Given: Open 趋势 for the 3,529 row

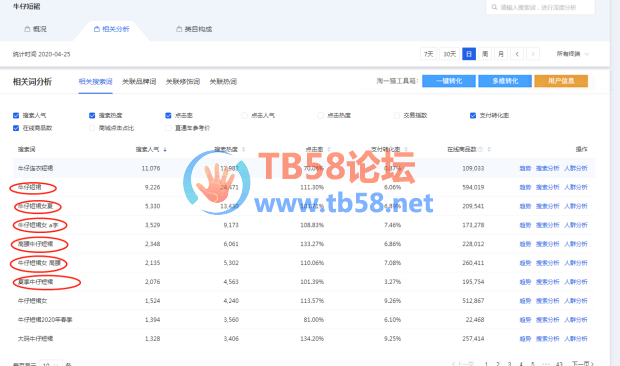Looking at the screenshot, I should (x=525, y=225).
